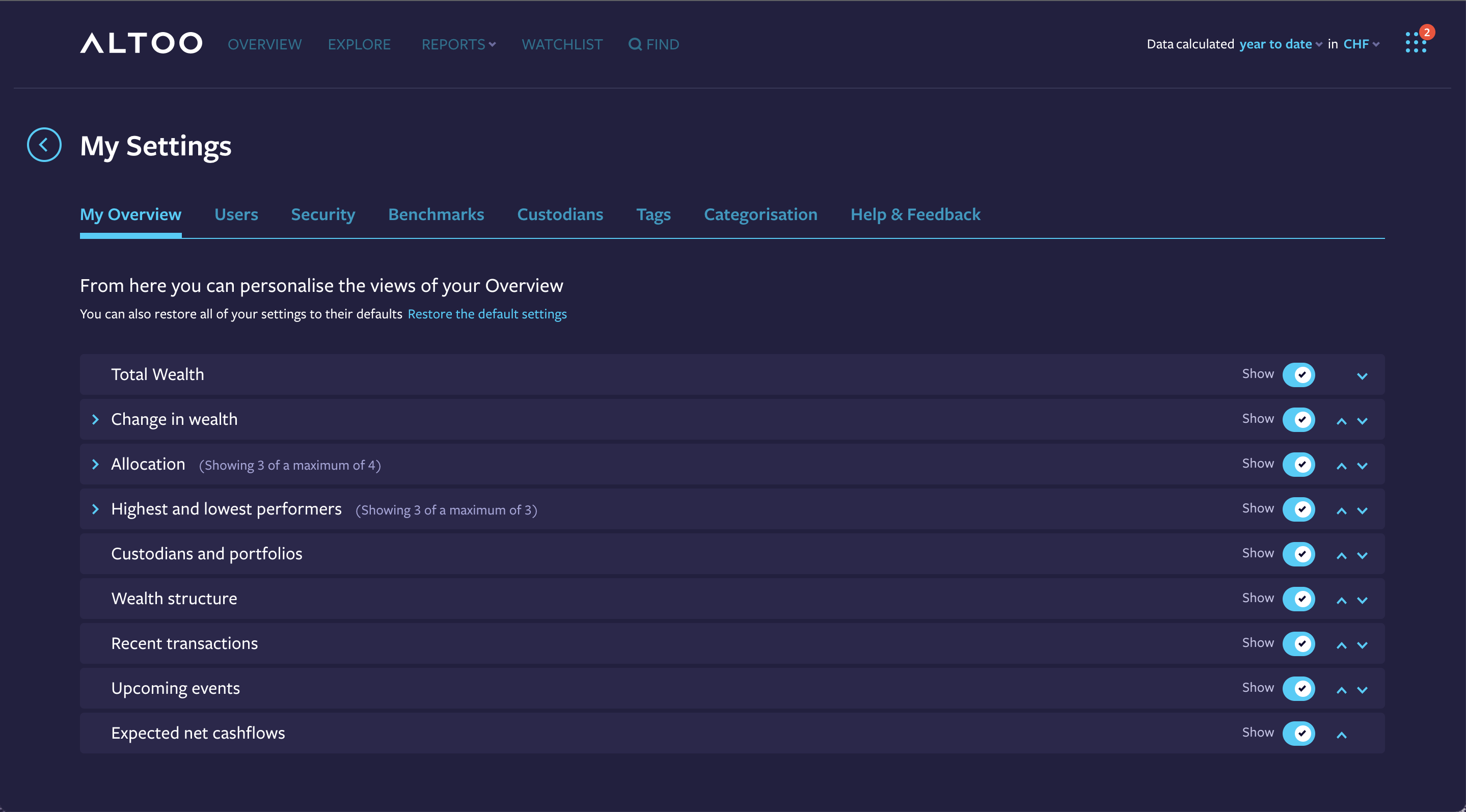
Task: Open the Reports dropdown menu
Action: click(458, 44)
